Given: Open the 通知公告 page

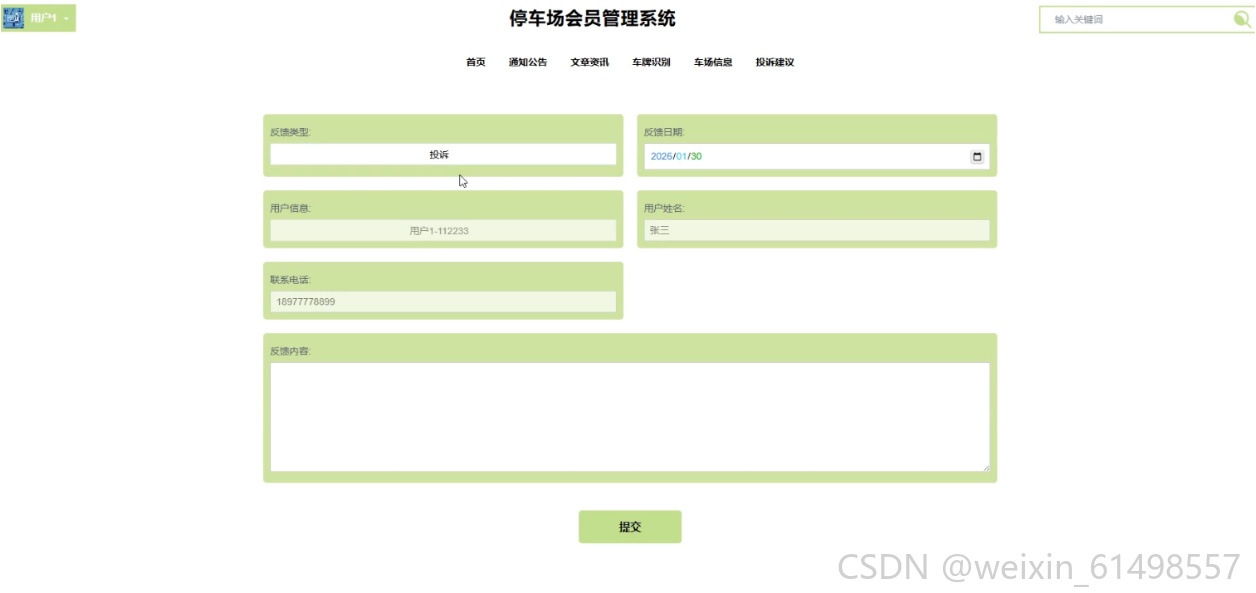Looking at the screenshot, I should coord(528,62).
